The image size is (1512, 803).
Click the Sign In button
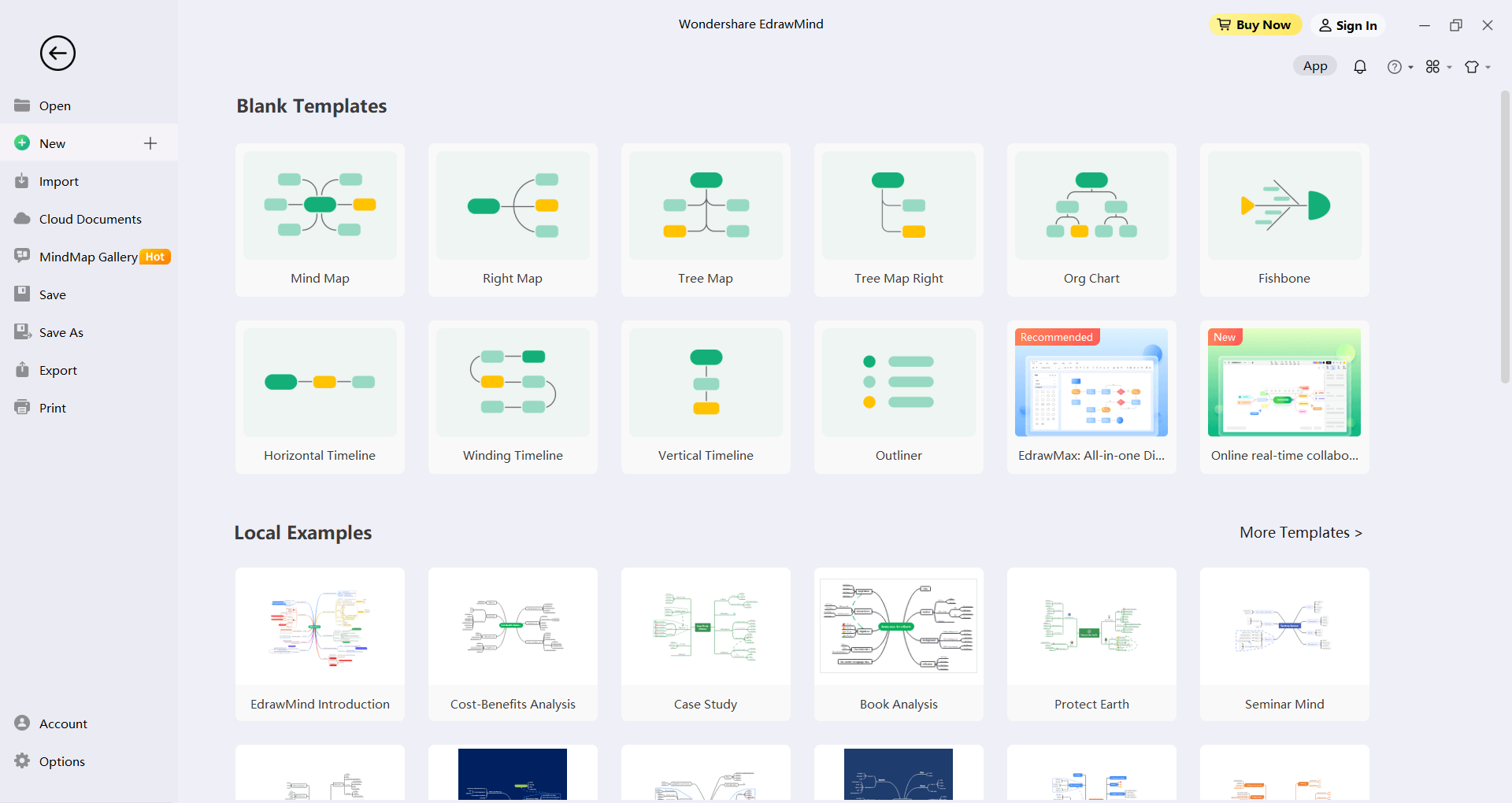[1347, 25]
